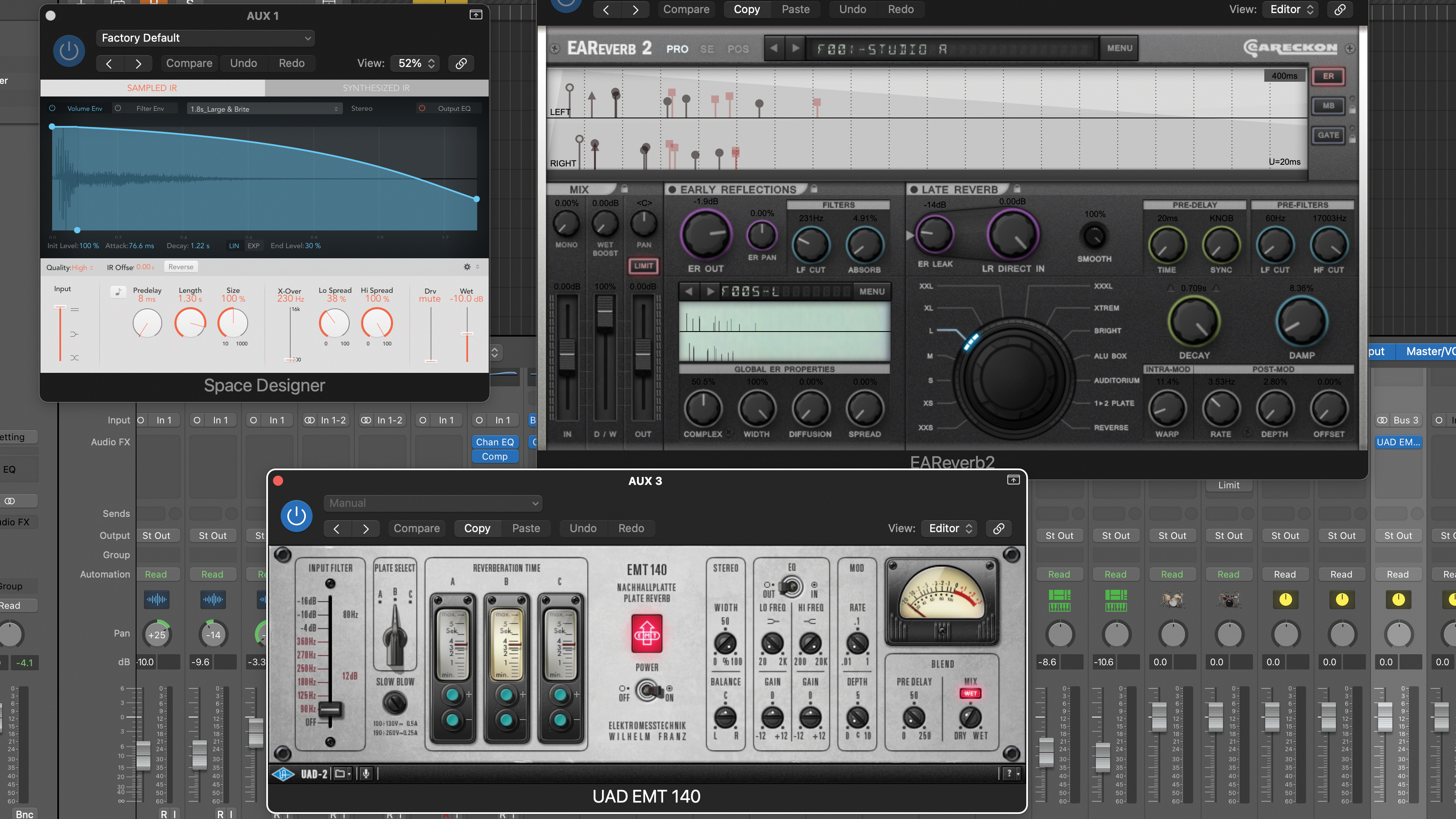Click Pan knob showing +25

click(x=157, y=635)
